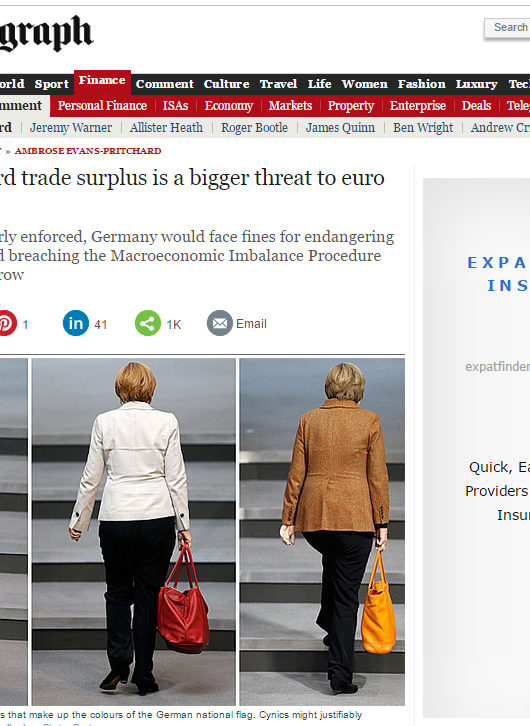Image resolution: width=530 pixels, height=726 pixels.
Task: Open Roger Bootle's columns
Action: [254, 127]
